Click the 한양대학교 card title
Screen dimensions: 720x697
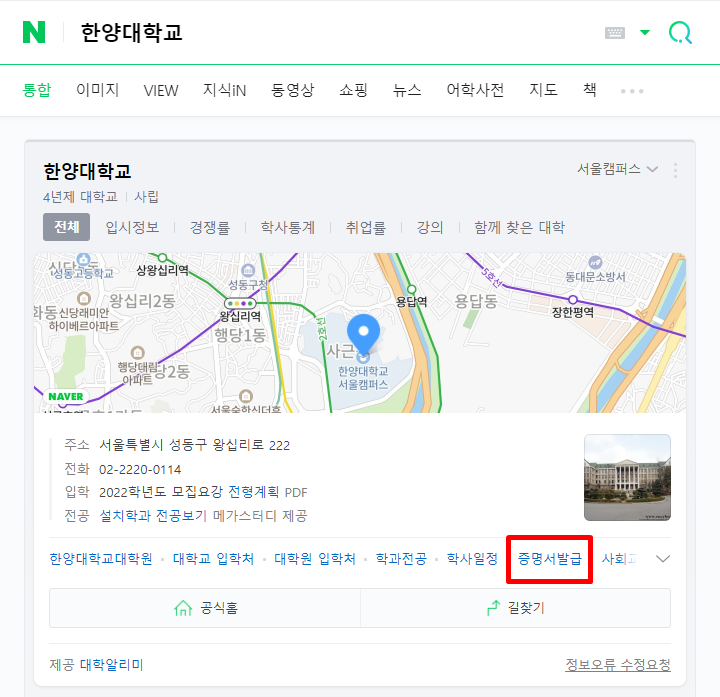(x=87, y=171)
